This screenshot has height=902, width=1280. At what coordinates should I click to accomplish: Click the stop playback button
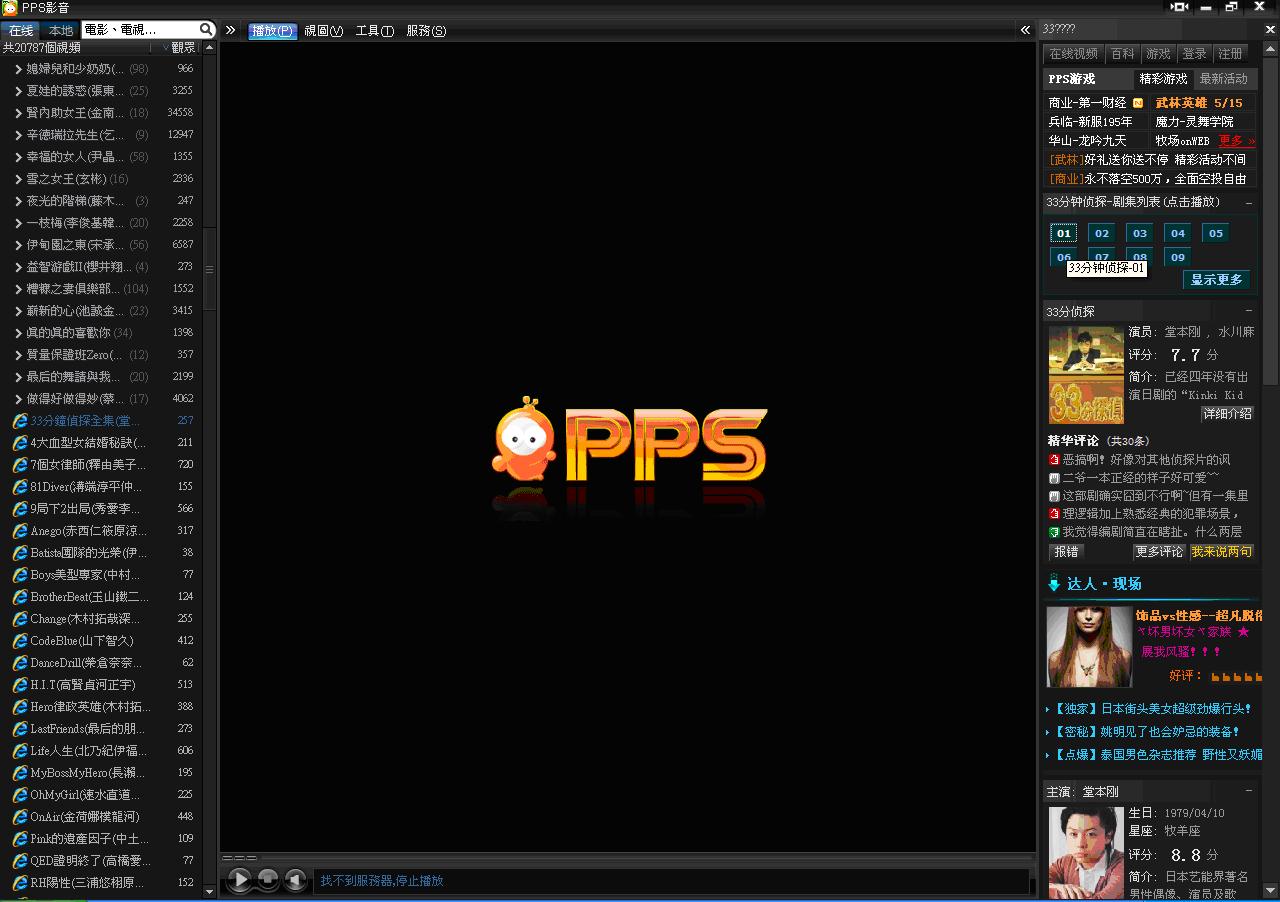268,880
